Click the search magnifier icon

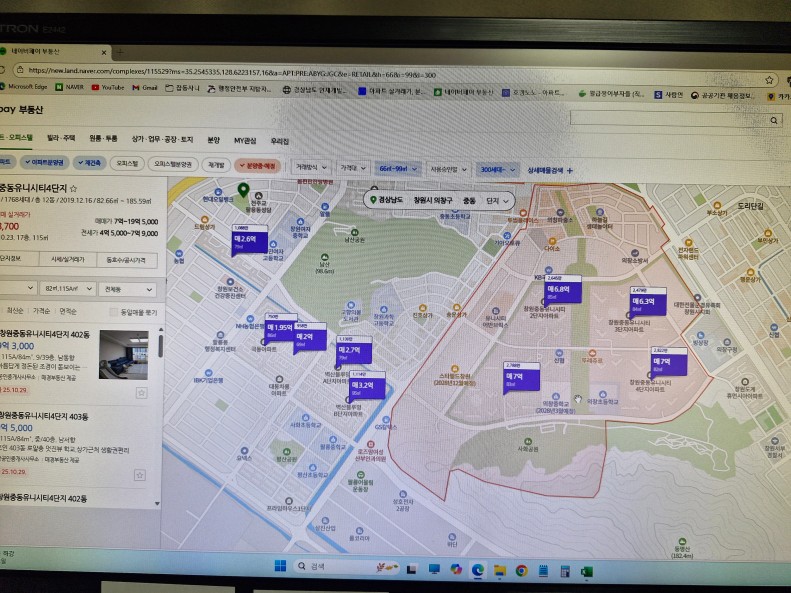click(773, 120)
